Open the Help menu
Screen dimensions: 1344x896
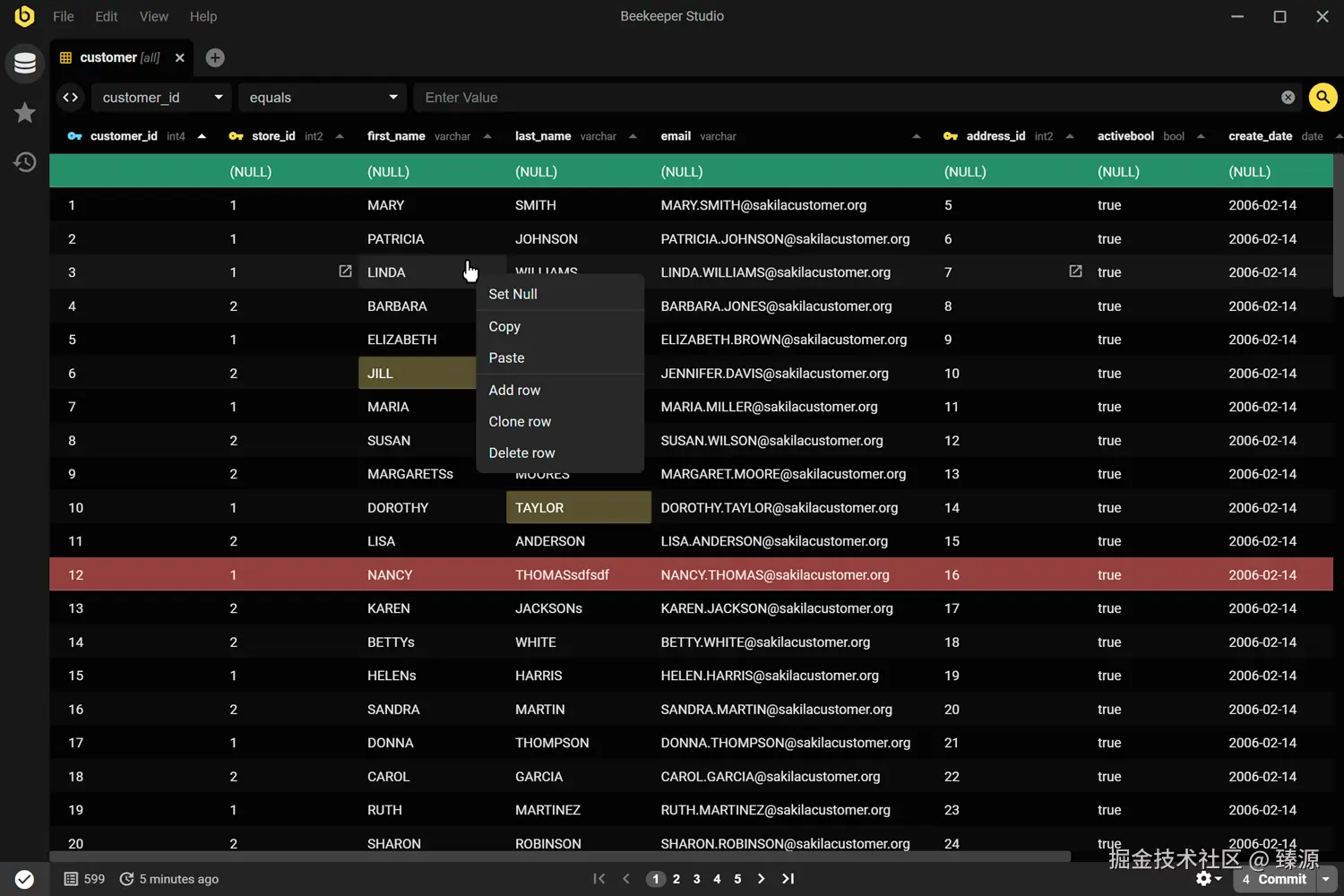pyautogui.click(x=203, y=16)
